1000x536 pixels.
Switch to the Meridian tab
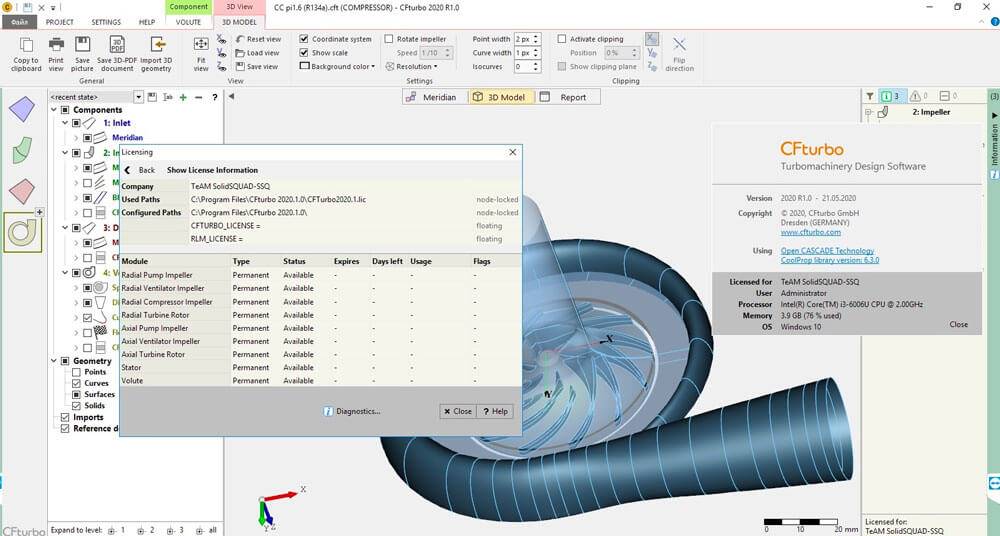pyautogui.click(x=433, y=97)
